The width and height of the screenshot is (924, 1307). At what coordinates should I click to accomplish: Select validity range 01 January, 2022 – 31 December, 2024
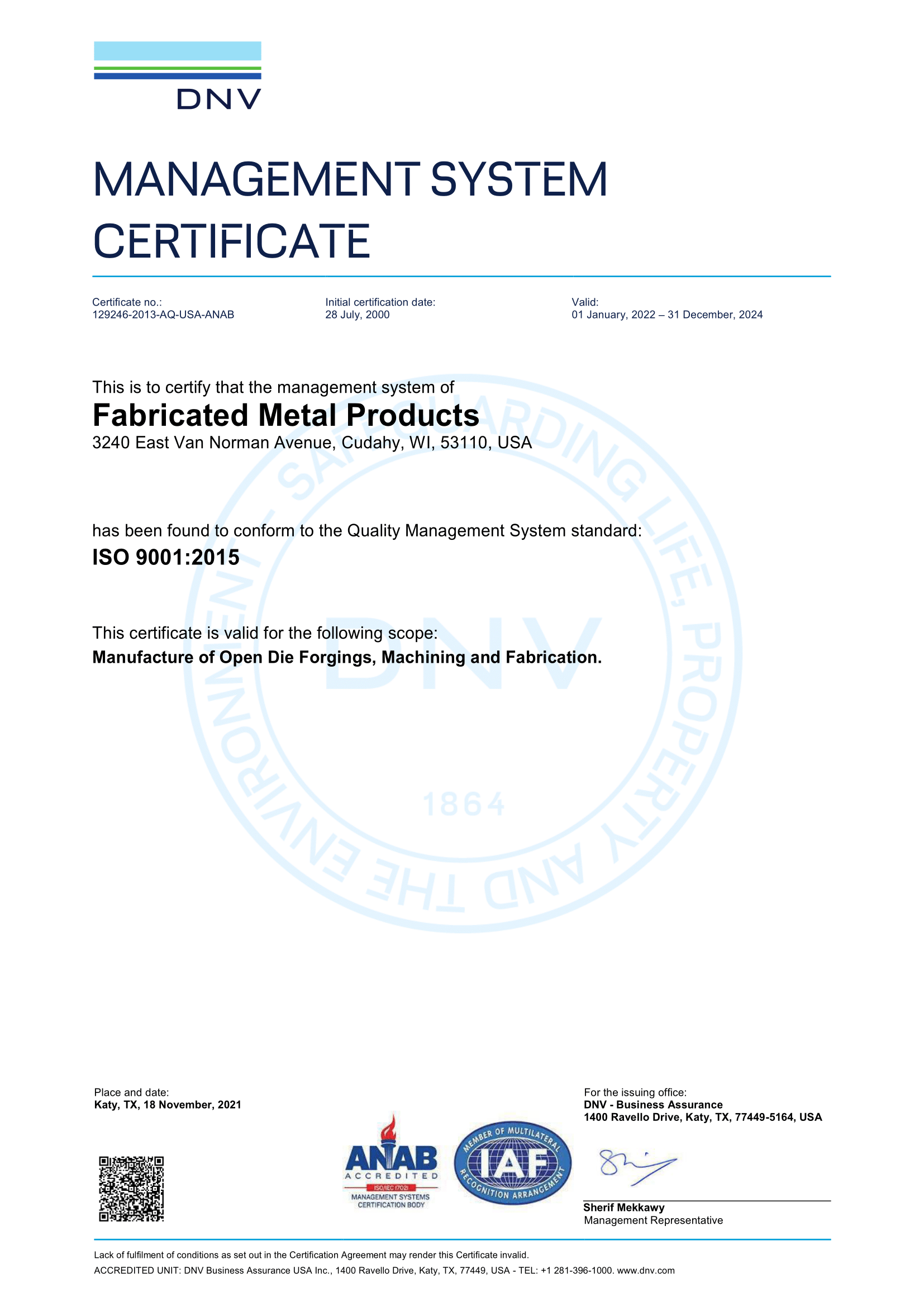[x=667, y=315]
